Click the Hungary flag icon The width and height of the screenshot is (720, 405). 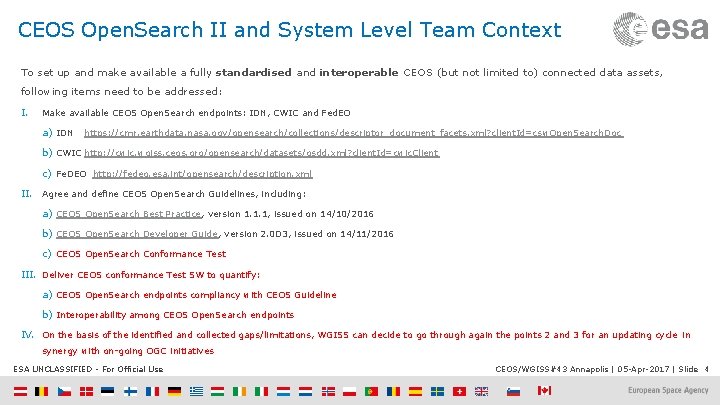[x=217, y=391]
